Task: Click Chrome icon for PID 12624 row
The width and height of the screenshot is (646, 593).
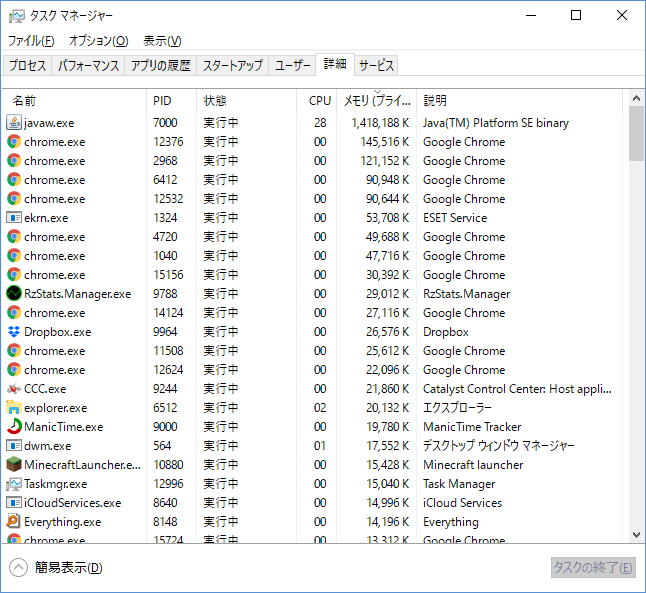Action: [x=14, y=370]
